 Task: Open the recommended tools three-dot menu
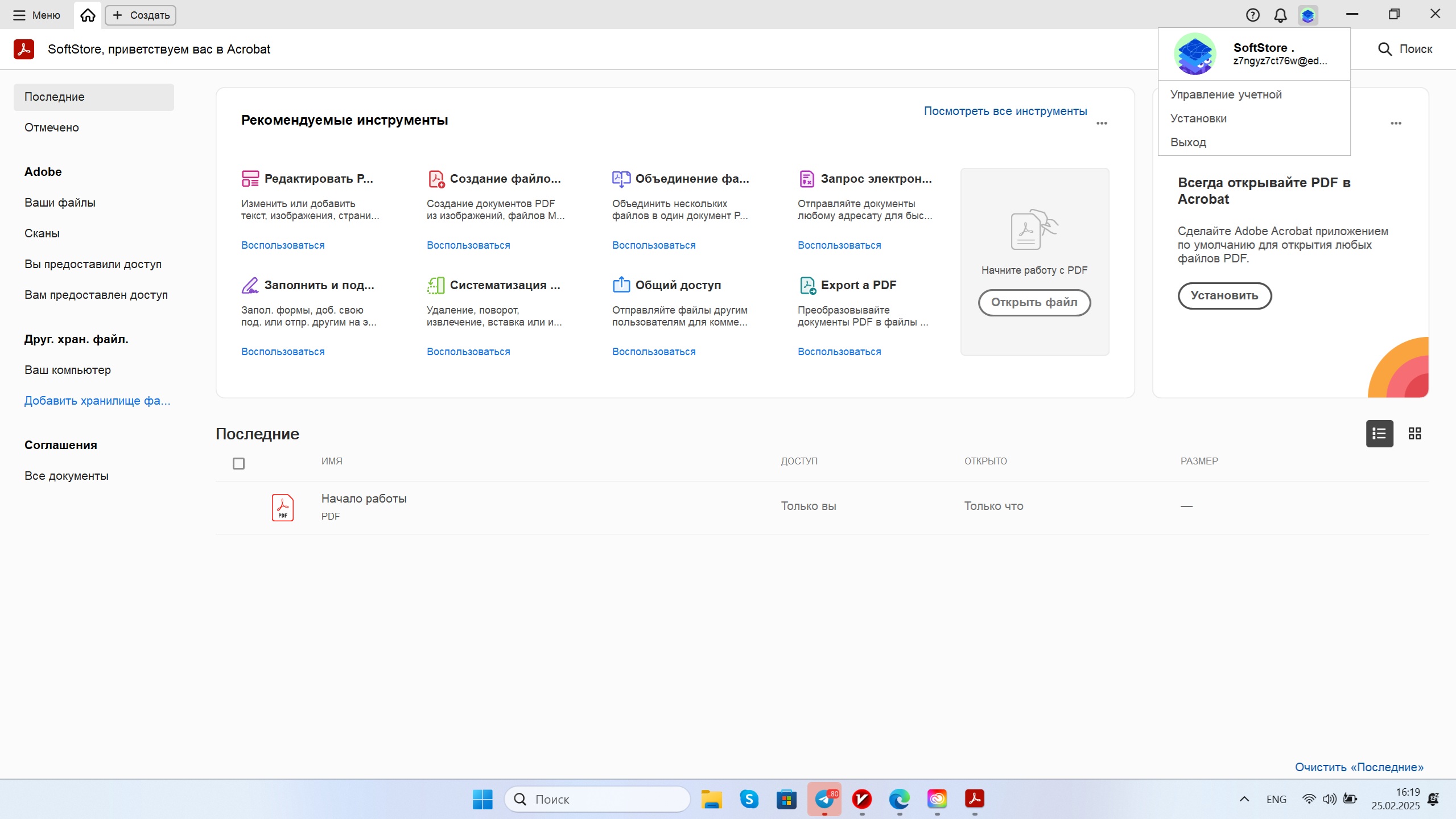[x=1102, y=123]
